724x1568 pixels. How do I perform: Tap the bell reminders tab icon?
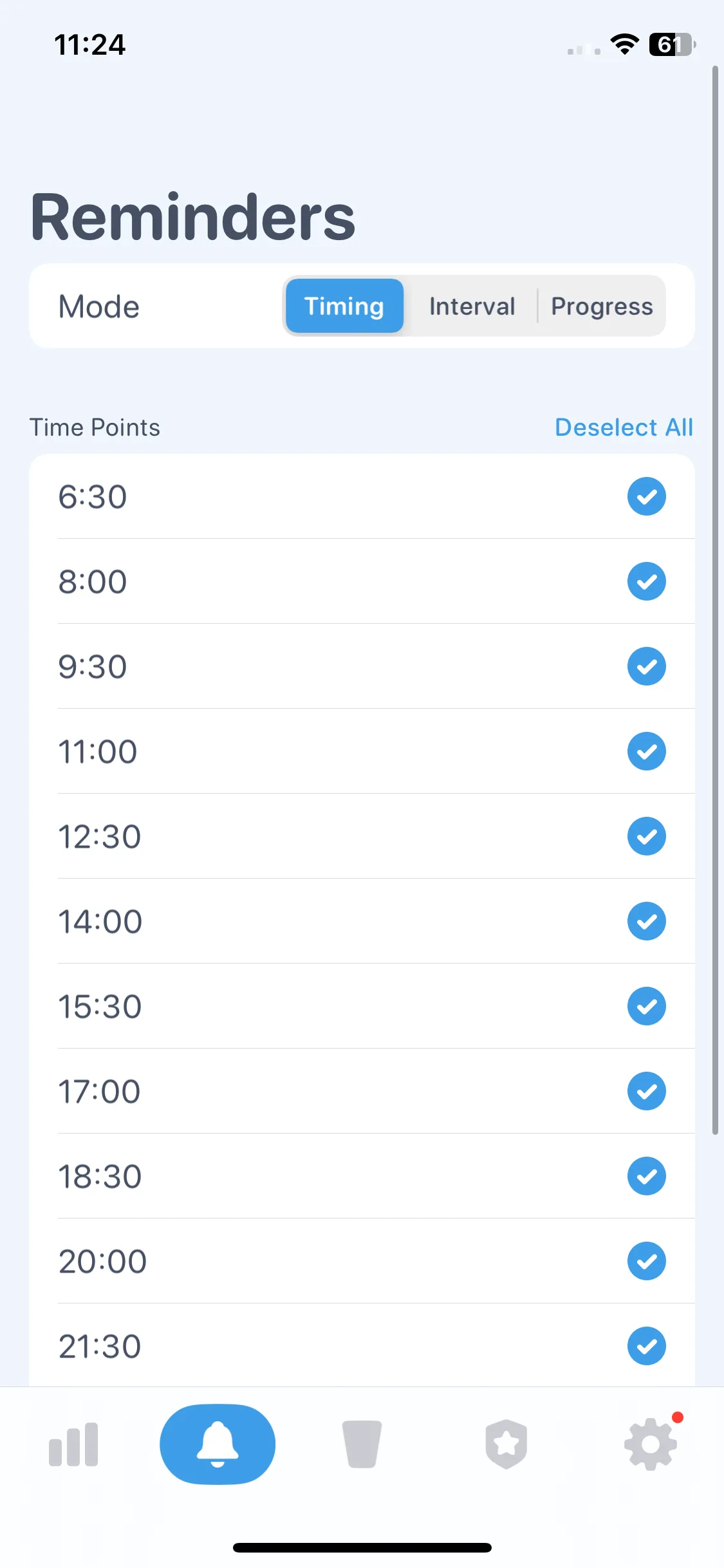218,1444
